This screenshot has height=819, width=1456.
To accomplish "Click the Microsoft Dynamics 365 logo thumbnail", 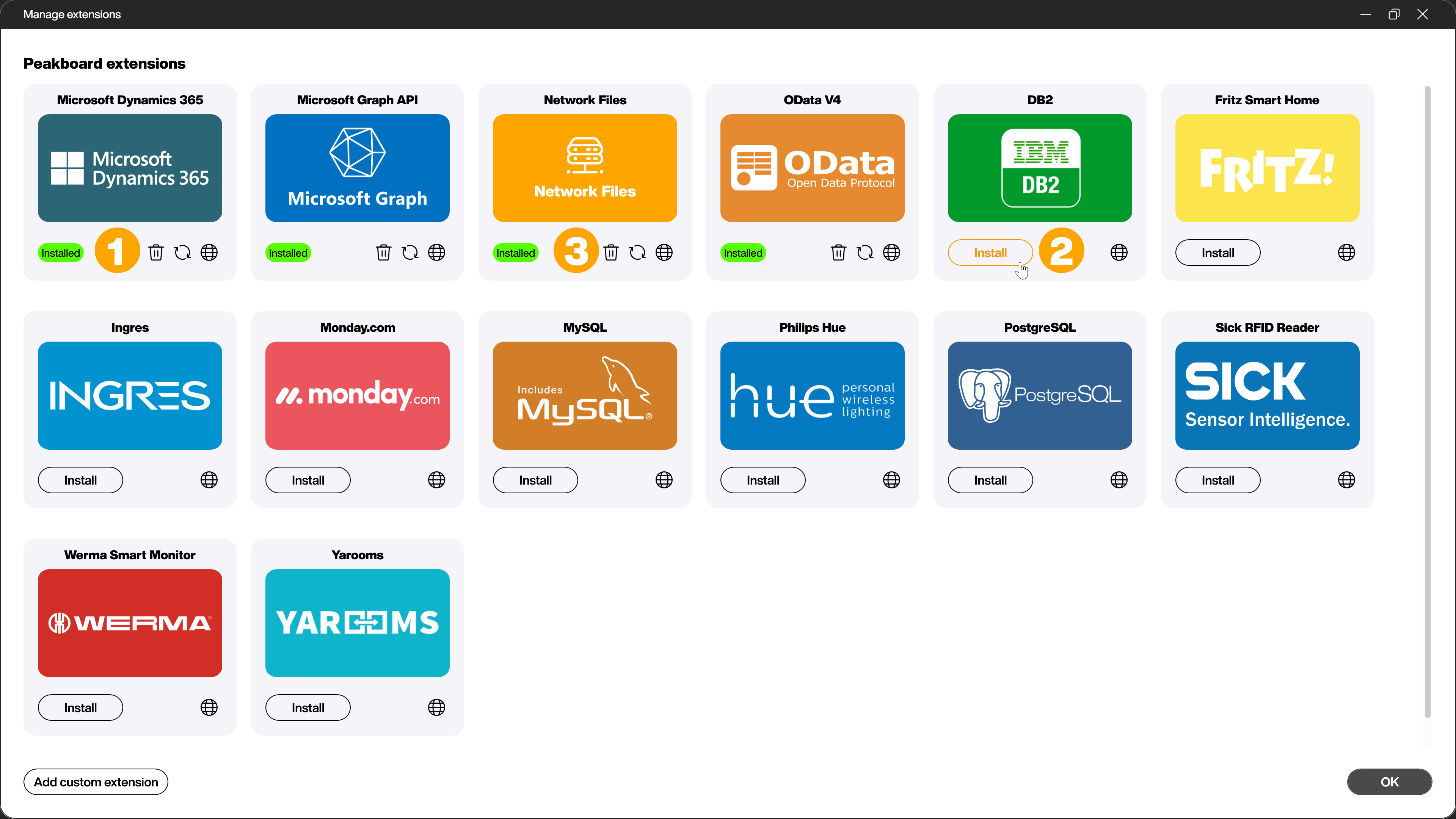I will pos(130,168).
